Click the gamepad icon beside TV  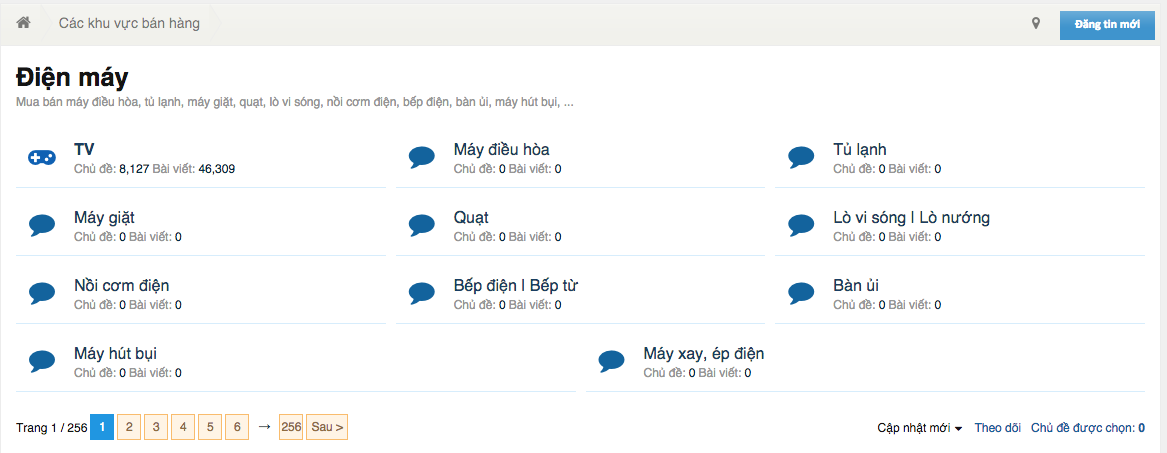42,157
